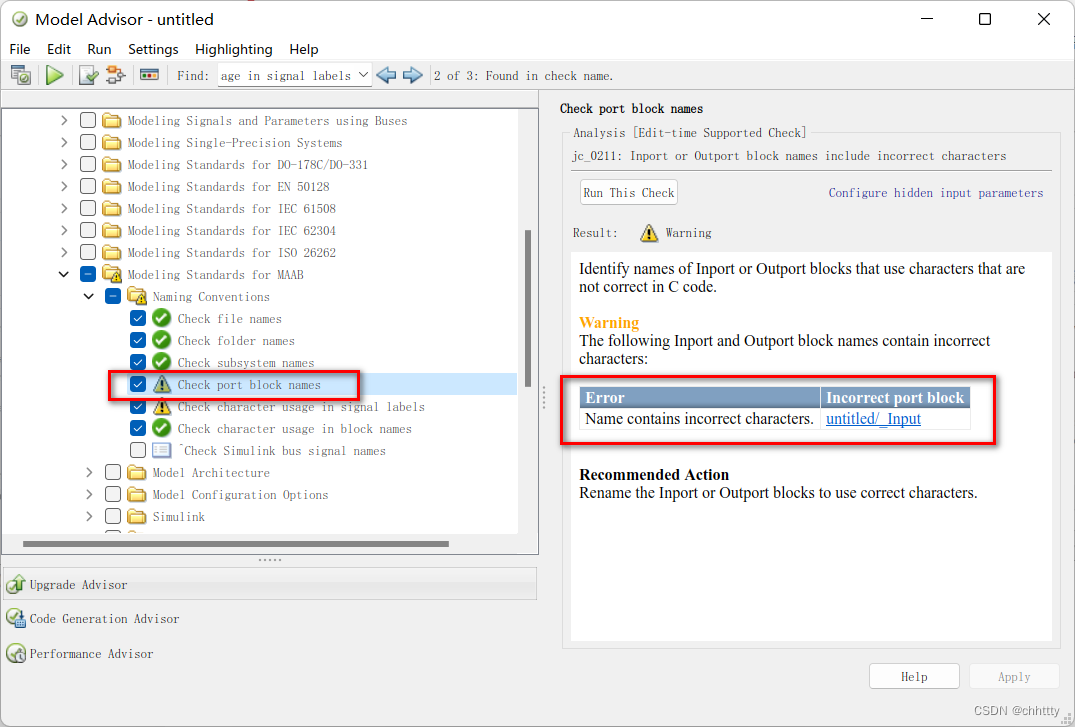The width and height of the screenshot is (1075, 727).
Task: Uncheck the Check folder names checkbox
Action: pyautogui.click(x=138, y=340)
